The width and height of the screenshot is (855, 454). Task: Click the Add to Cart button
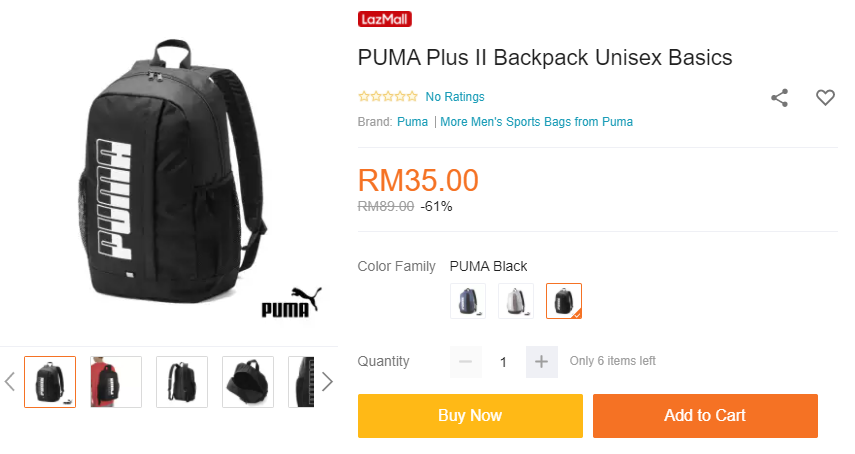(705, 415)
